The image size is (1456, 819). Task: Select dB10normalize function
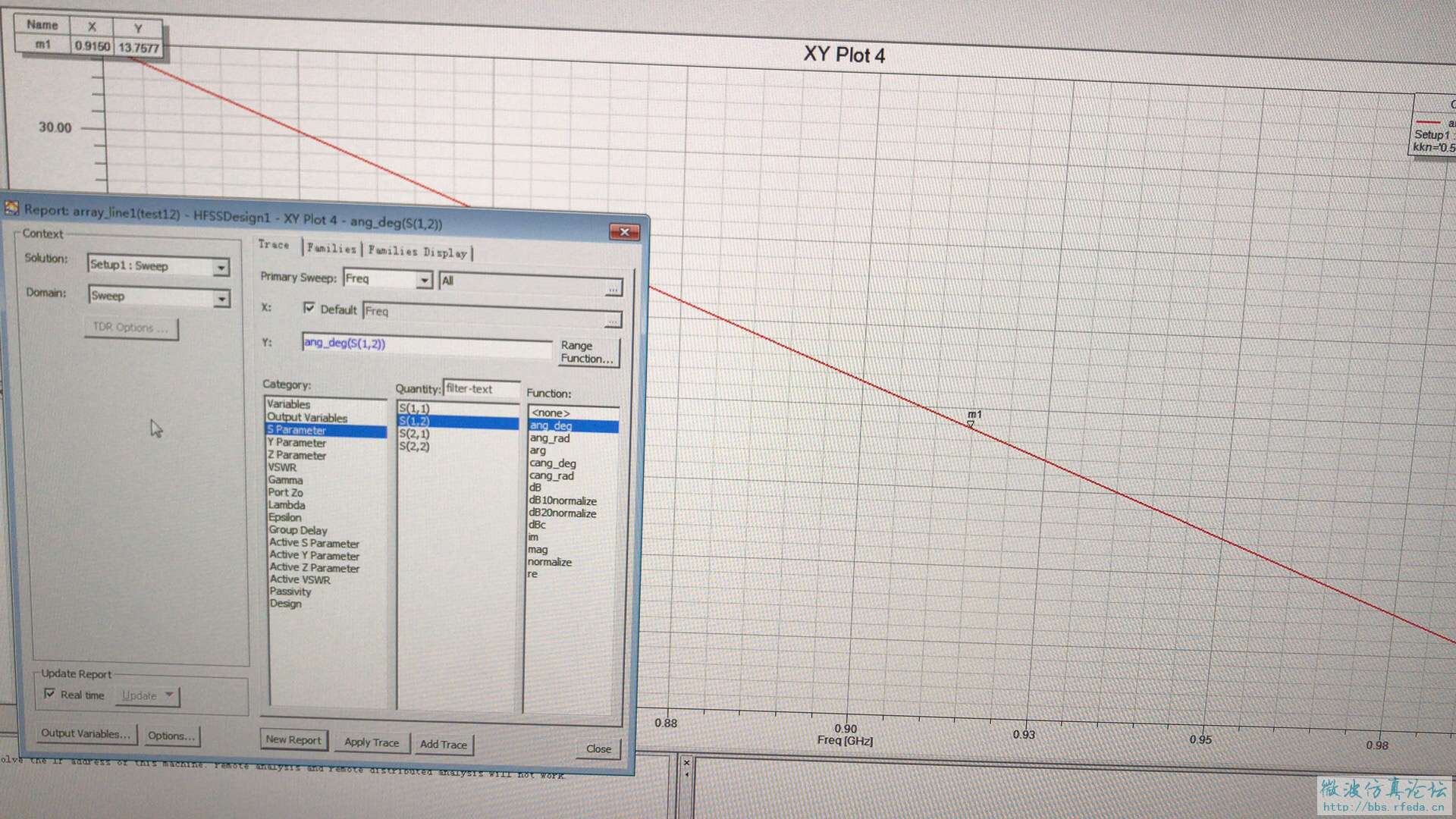pos(563,501)
